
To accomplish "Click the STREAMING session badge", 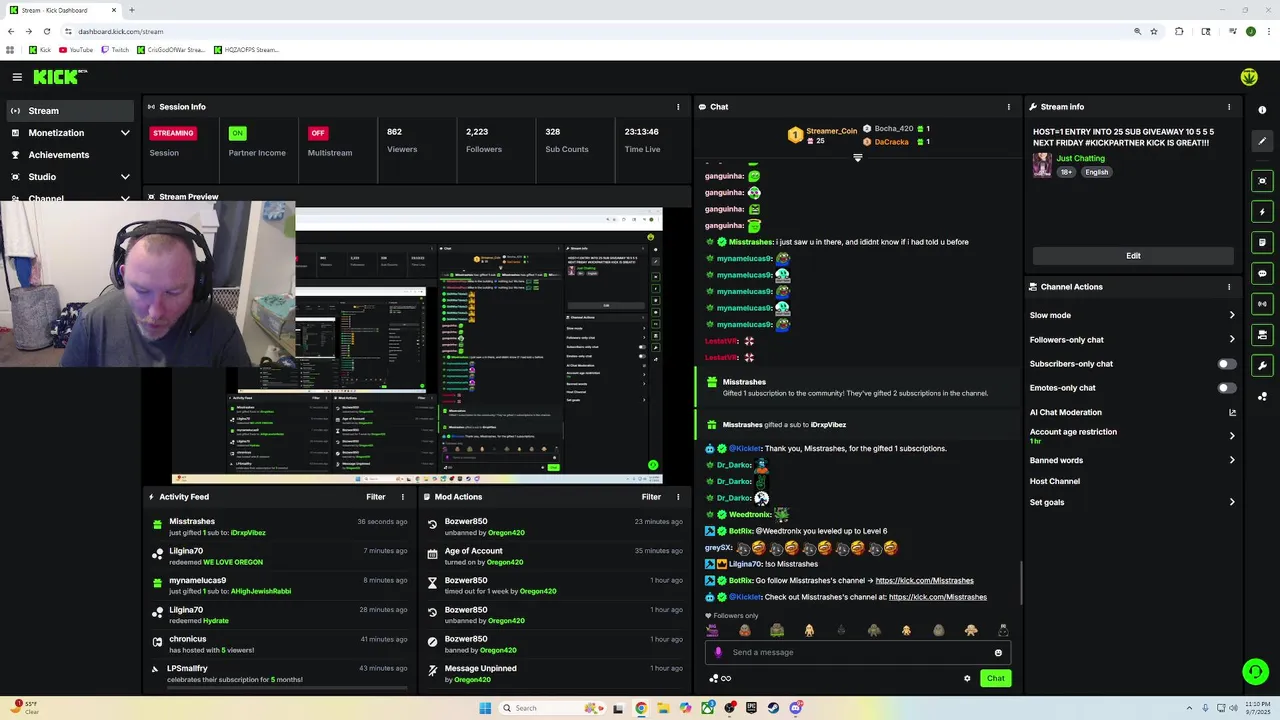I will pyautogui.click(x=173, y=133).
